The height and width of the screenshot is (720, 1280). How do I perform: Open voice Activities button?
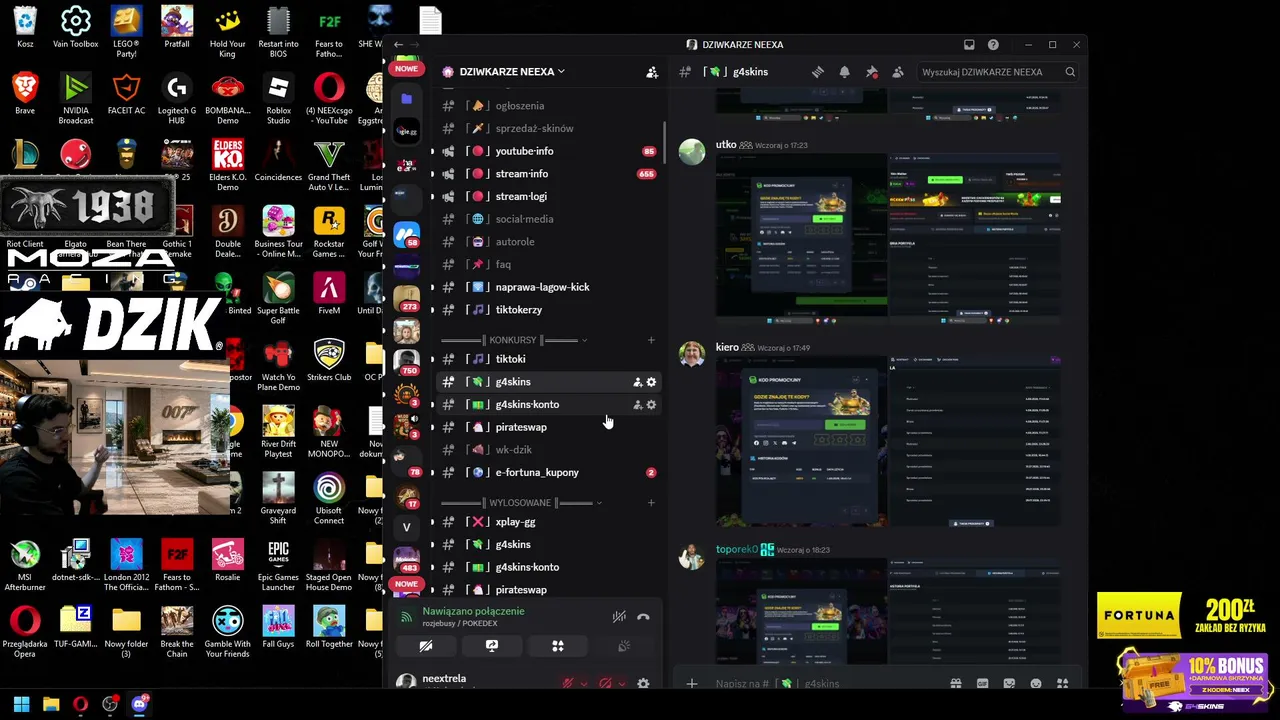pyautogui.click(x=558, y=646)
